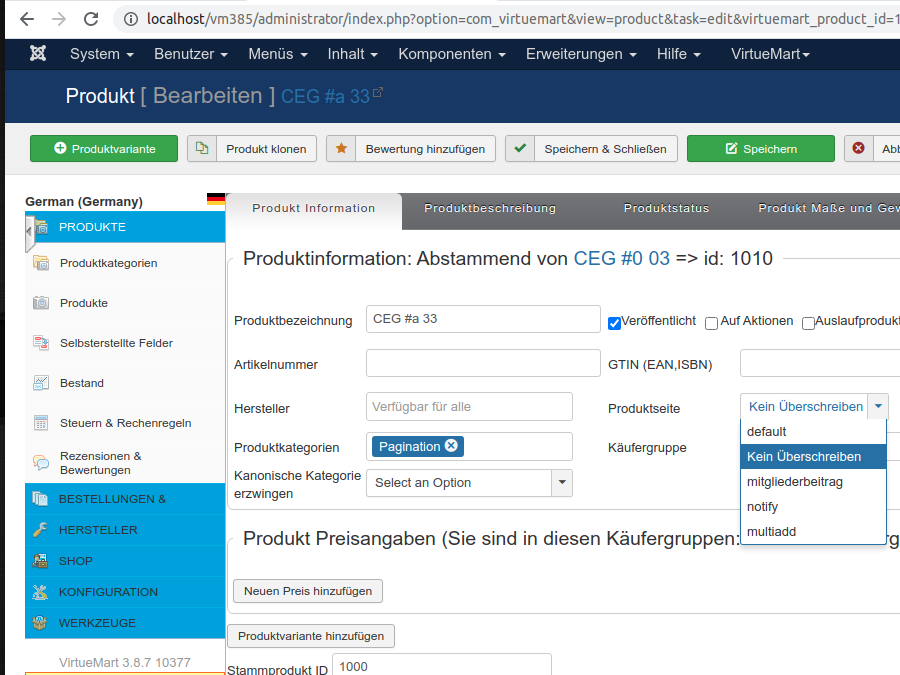Toggle the Auslaufprodukt checkbox

click(808, 323)
